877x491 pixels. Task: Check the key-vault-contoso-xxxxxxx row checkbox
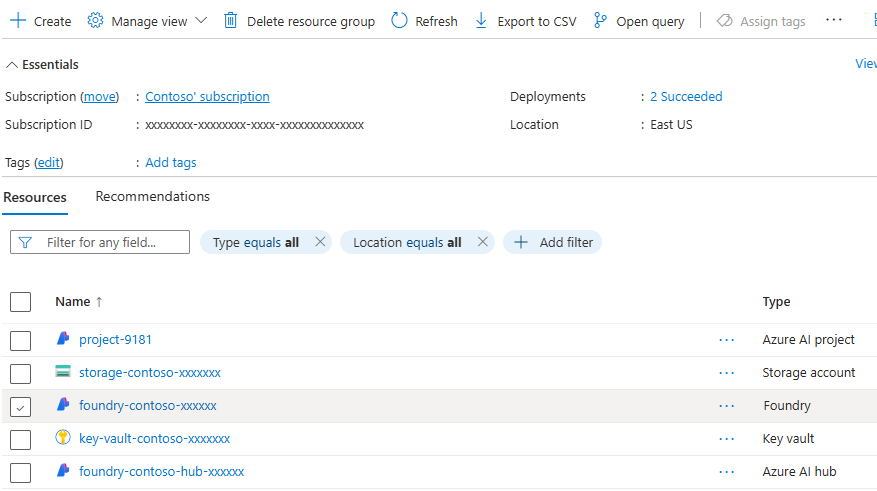click(x=21, y=440)
